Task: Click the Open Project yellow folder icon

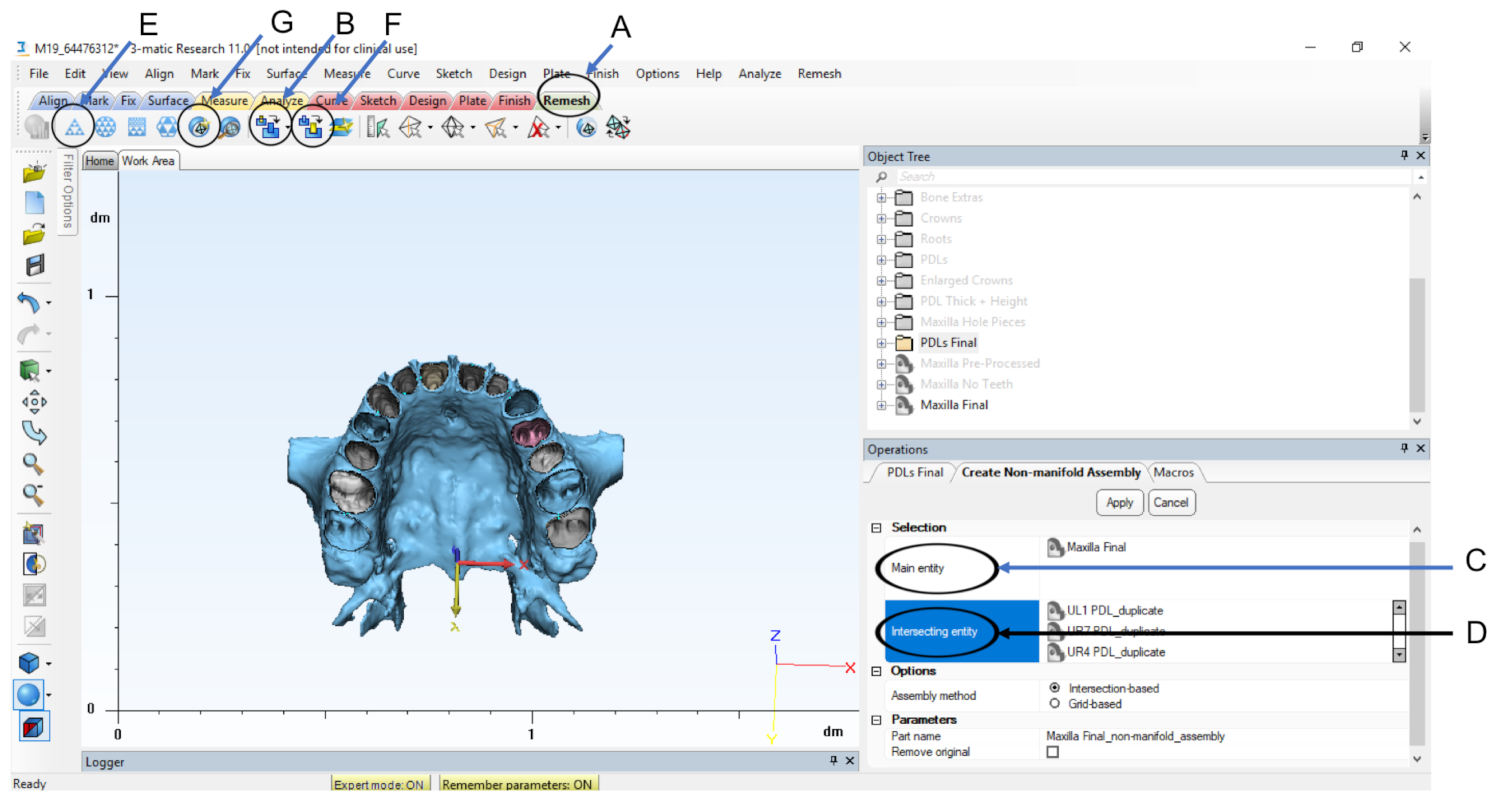Action: coord(35,171)
